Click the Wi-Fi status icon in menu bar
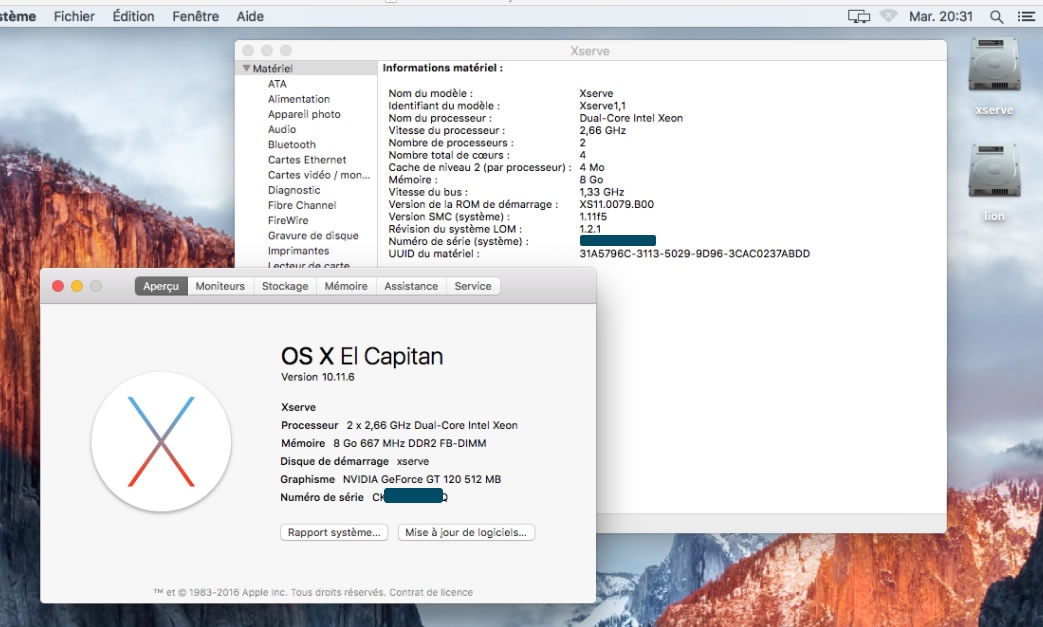 889,16
